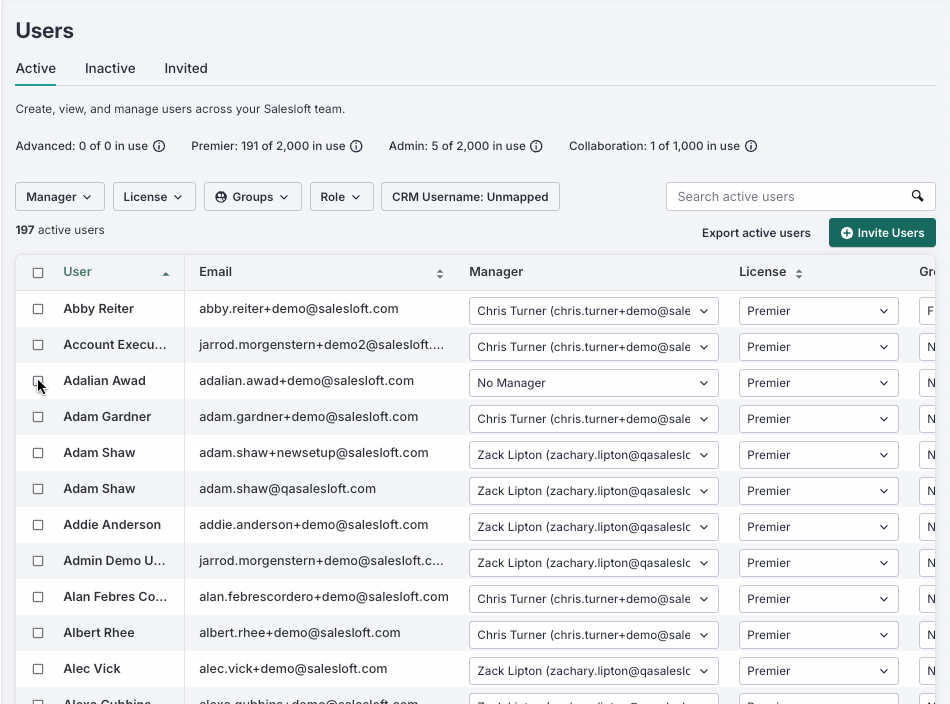Image resolution: width=950 pixels, height=704 pixels.
Task: Click email adam.shaw@qasalesloft.com
Action: (287, 489)
